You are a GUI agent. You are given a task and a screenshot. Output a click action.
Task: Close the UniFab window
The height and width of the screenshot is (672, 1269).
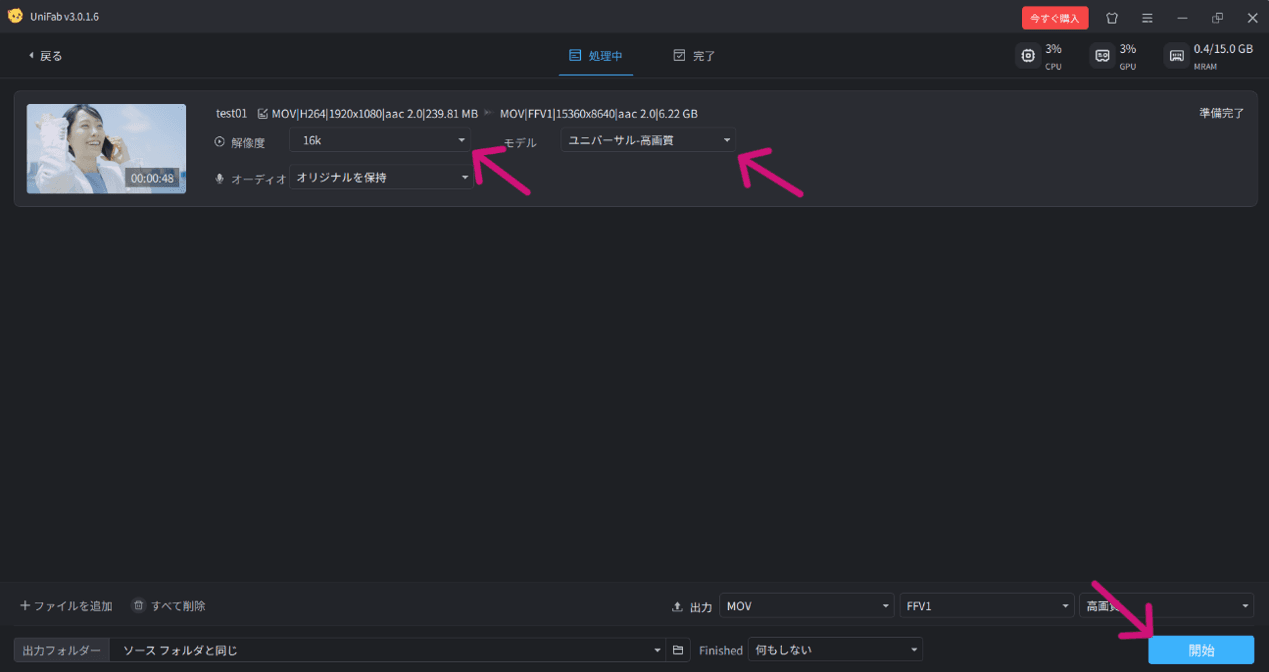coord(1252,18)
